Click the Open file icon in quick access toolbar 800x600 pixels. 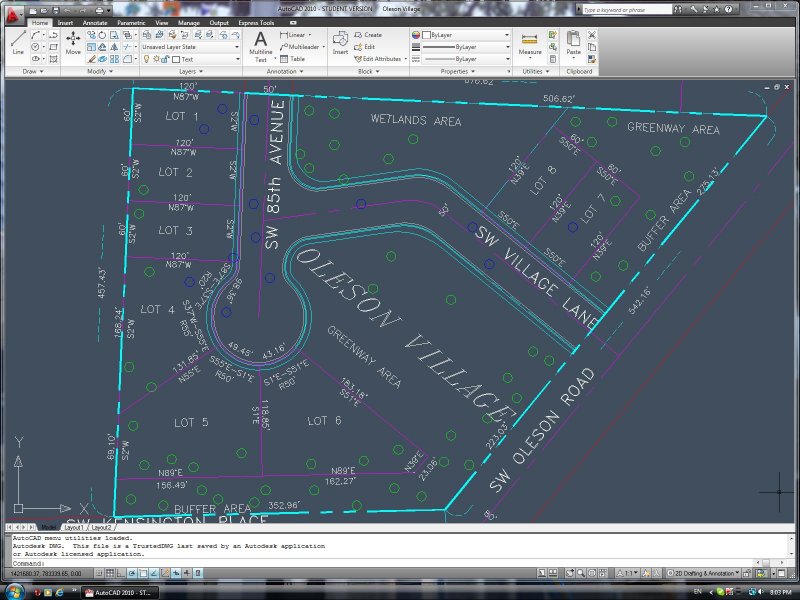pos(44,10)
